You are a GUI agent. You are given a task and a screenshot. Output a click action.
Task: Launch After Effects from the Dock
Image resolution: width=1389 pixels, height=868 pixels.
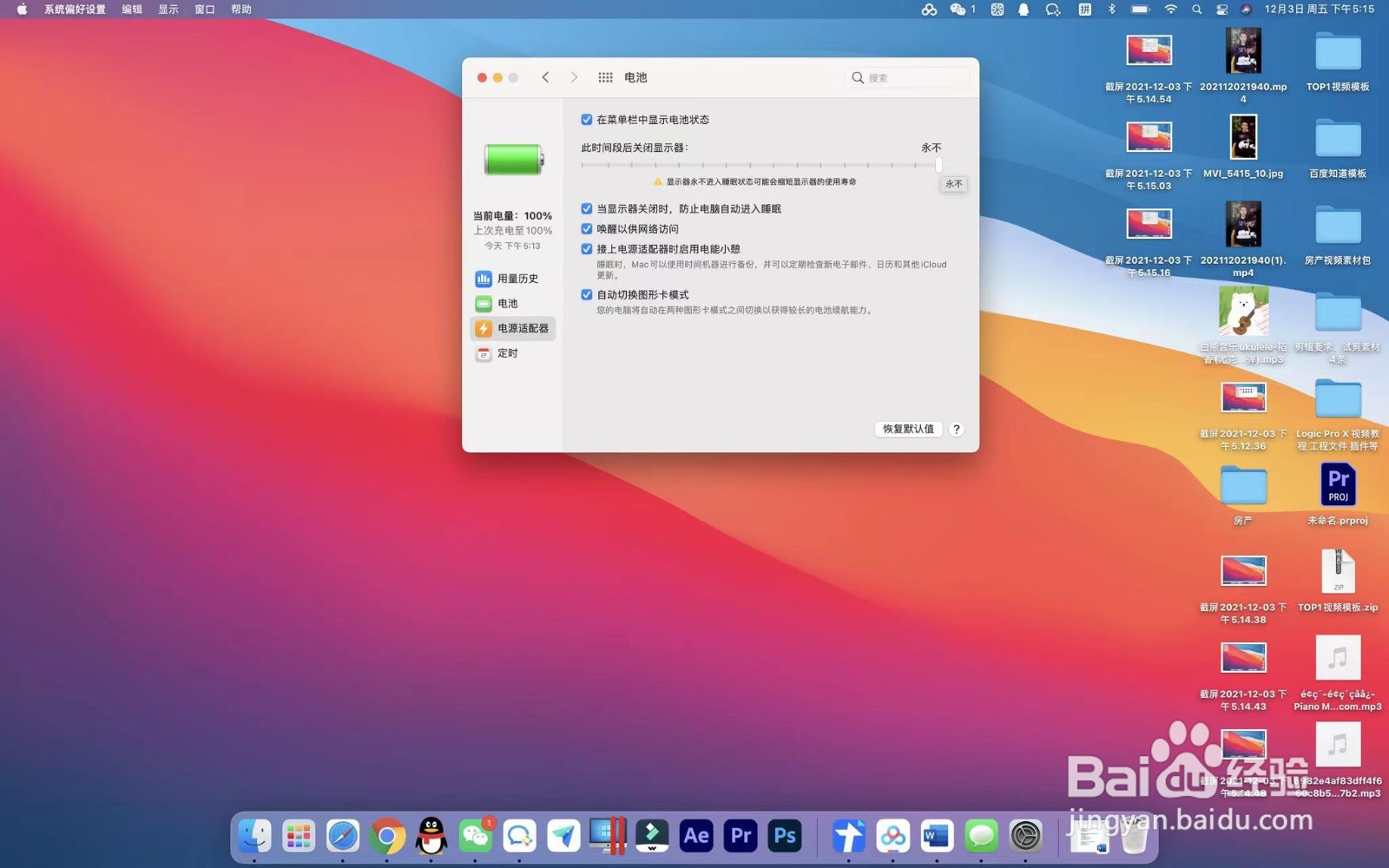click(695, 836)
